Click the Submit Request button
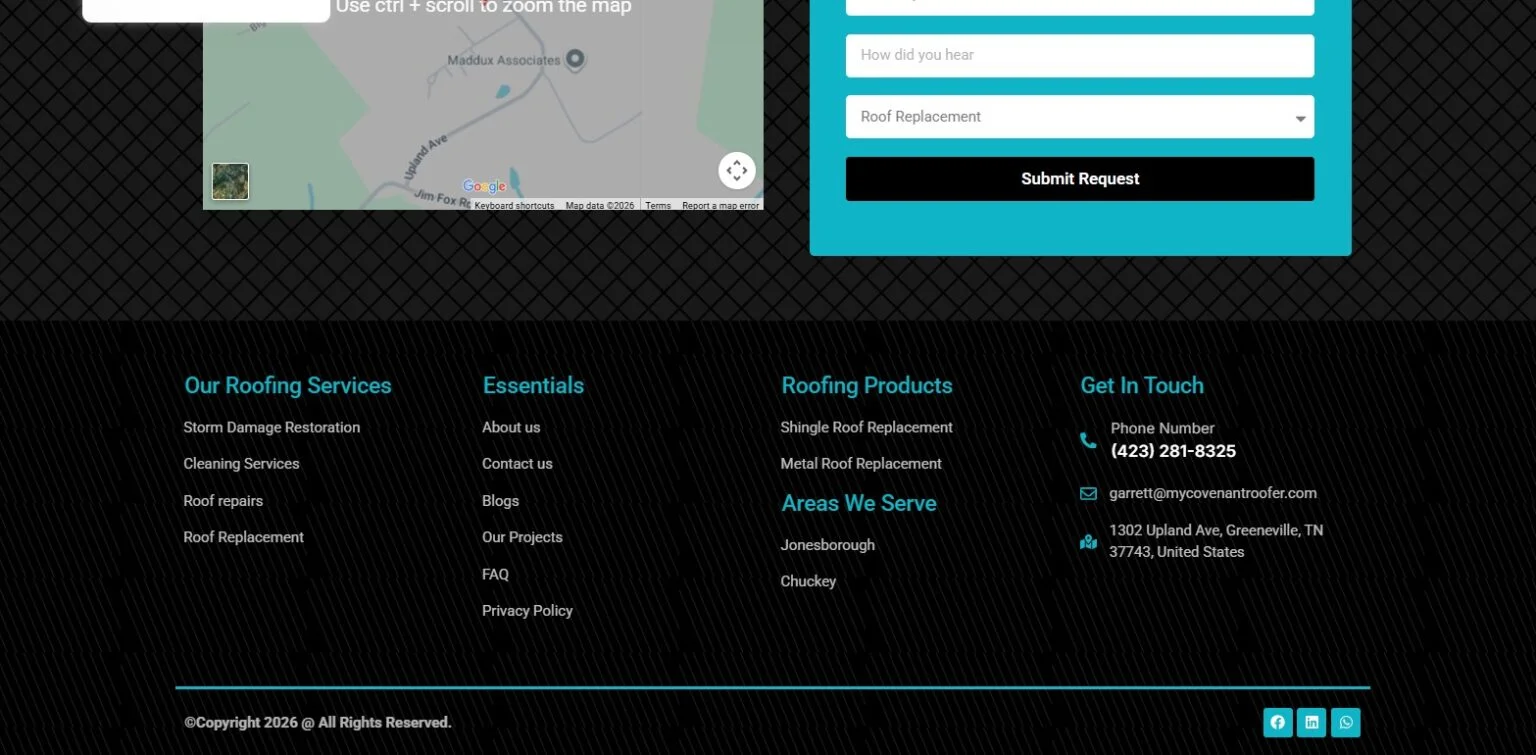The height and width of the screenshot is (755, 1536). pos(1080,179)
